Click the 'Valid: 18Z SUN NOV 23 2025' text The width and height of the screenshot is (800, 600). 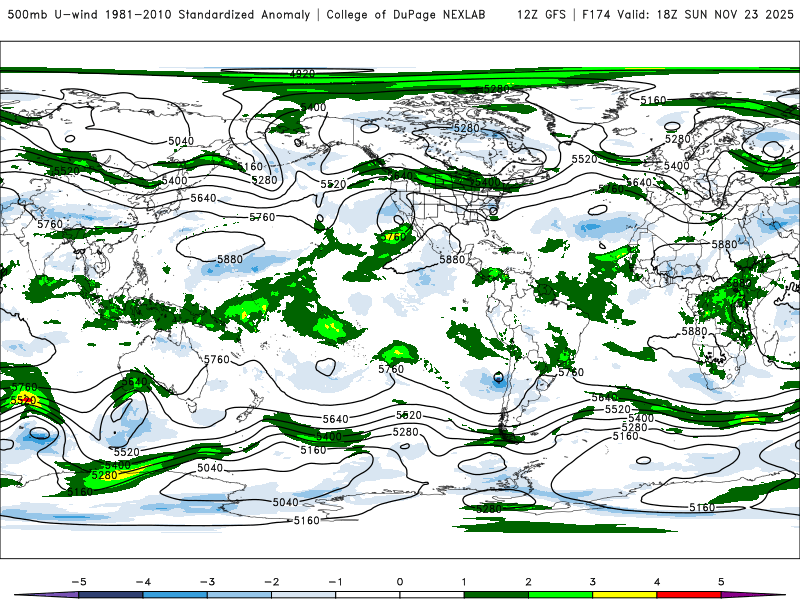click(705, 14)
